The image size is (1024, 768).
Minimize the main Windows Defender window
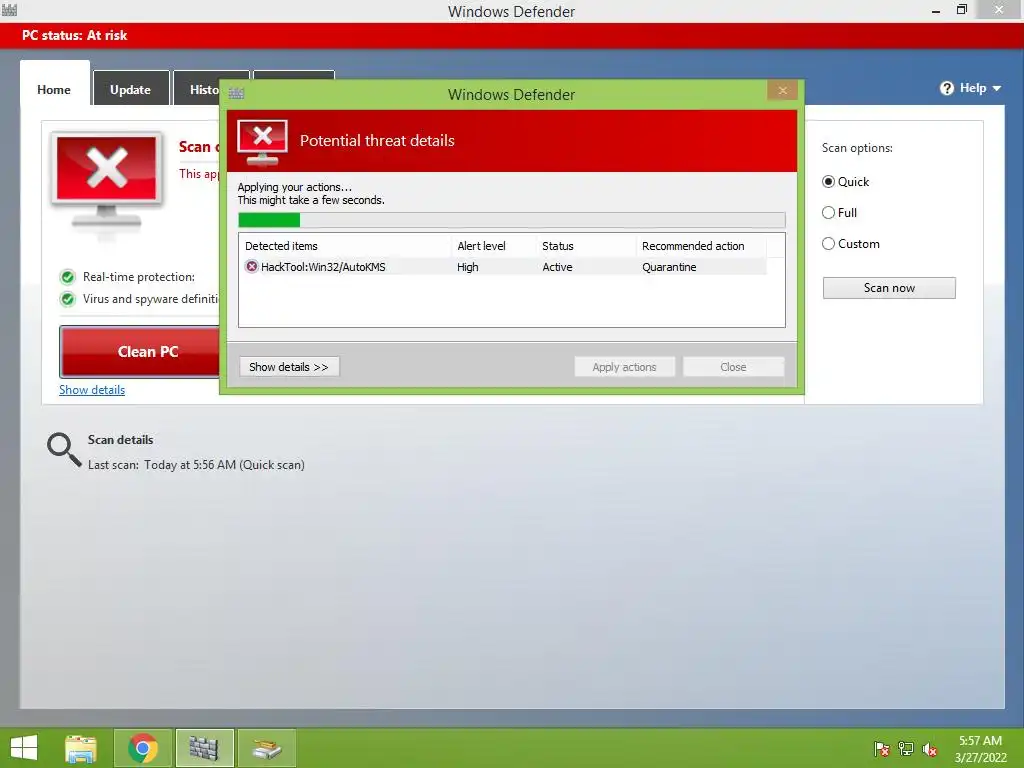(935, 10)
